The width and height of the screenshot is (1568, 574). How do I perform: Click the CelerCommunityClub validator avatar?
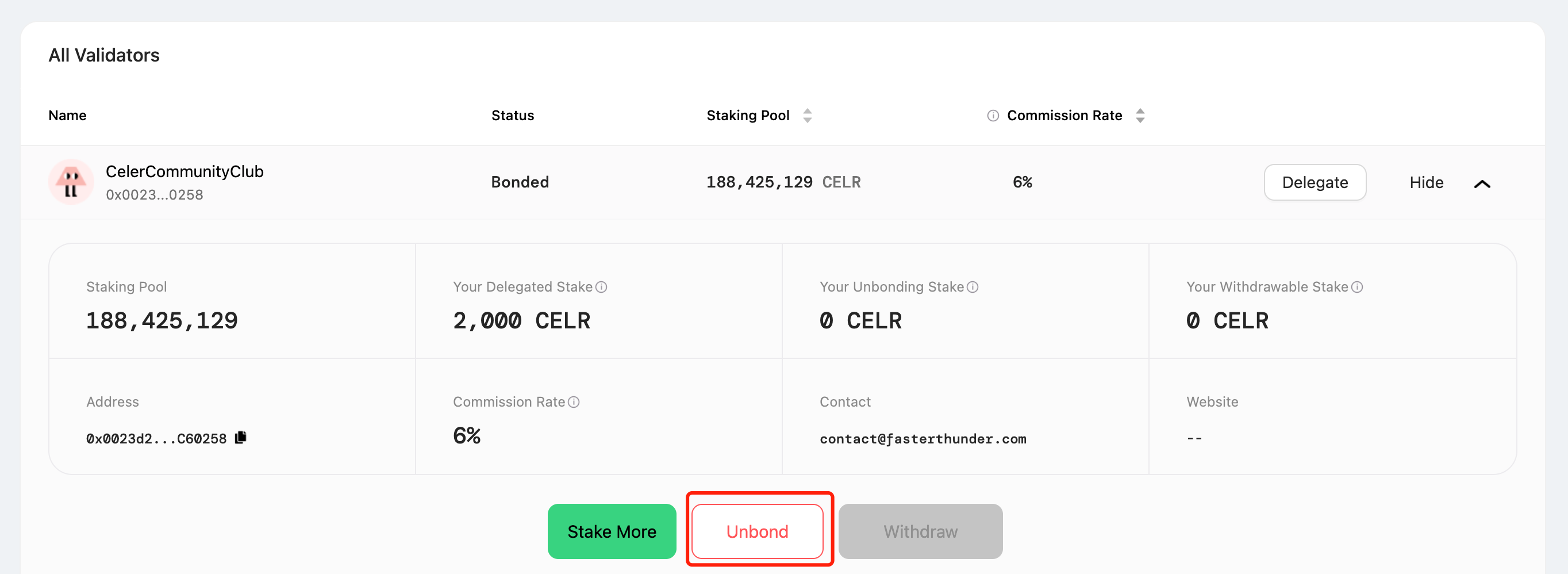coord(71,182)
